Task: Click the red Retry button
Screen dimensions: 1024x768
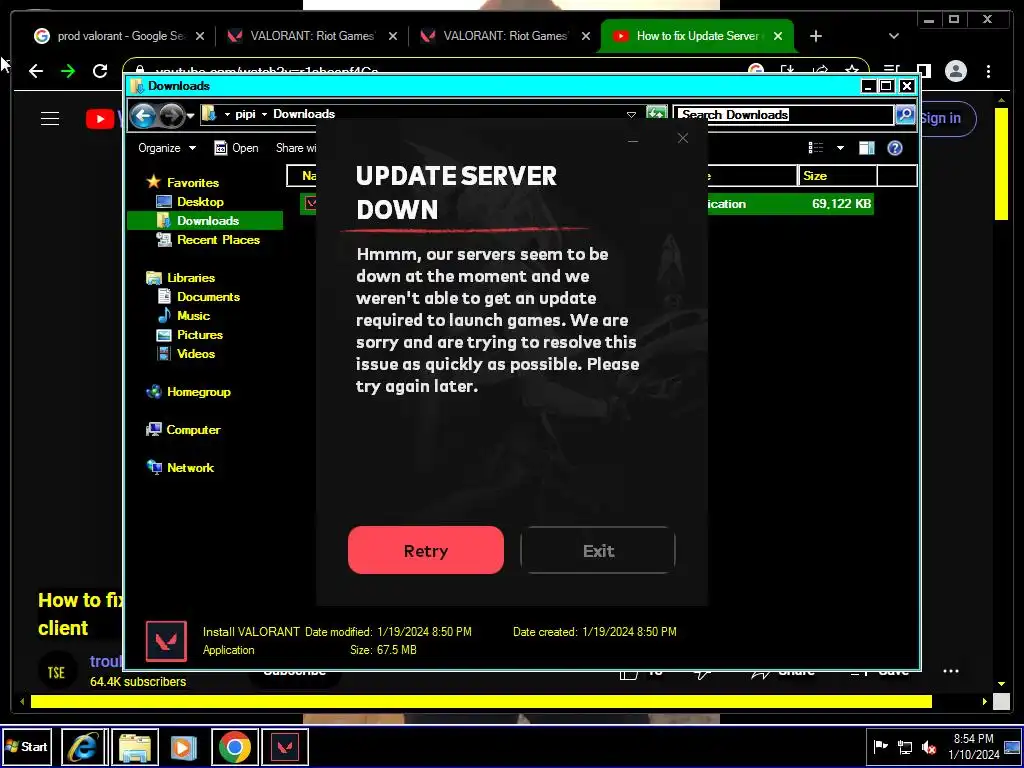Action: click(426, 551)
